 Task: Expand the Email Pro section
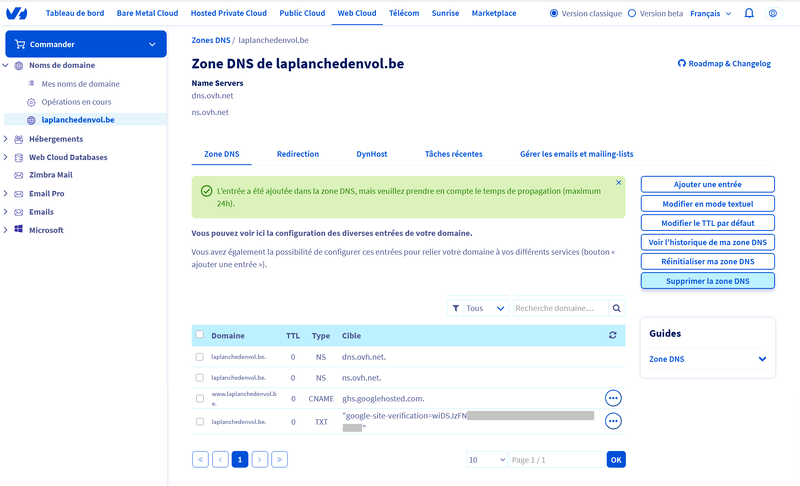pyautogui.click(x=6, y=194)
